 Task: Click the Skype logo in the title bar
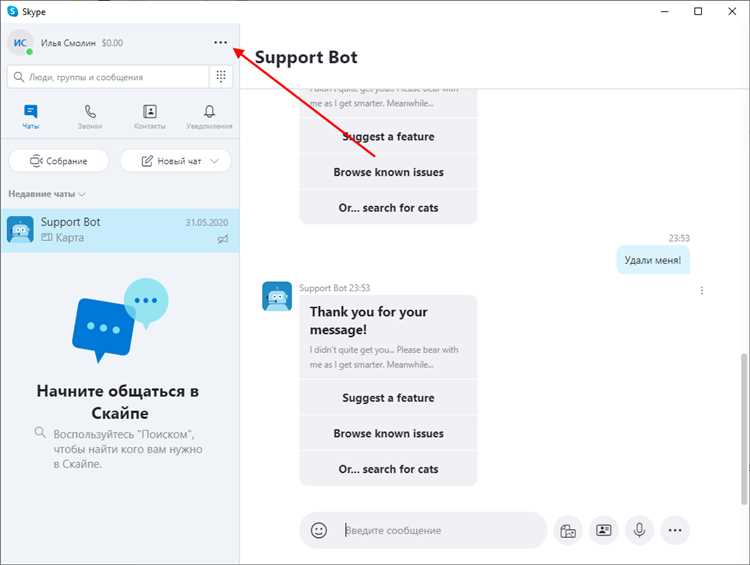[x=13, y=11]
